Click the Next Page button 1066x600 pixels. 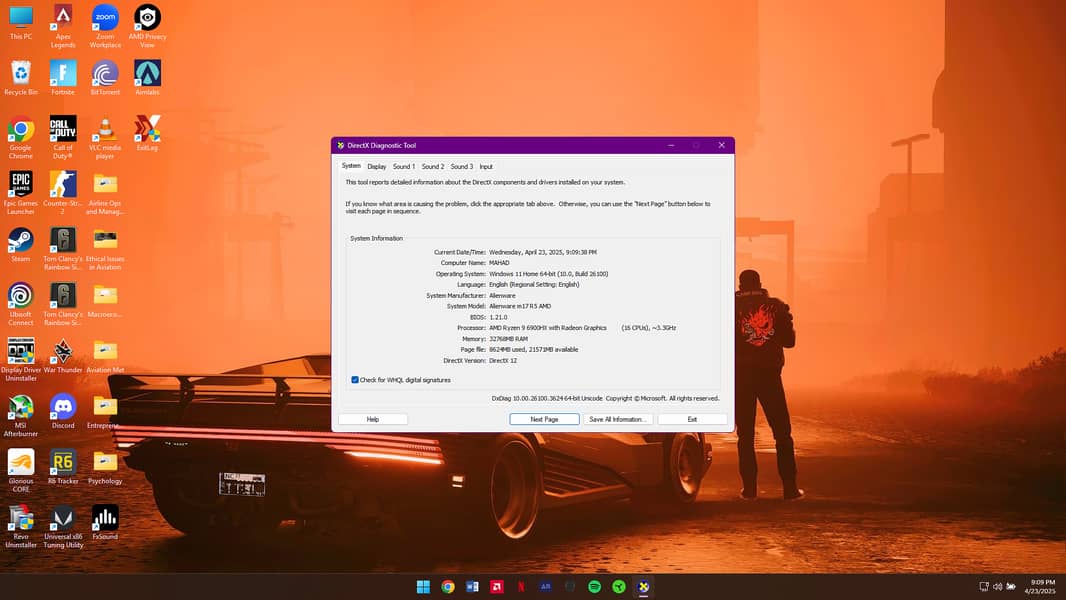(544, 419)
